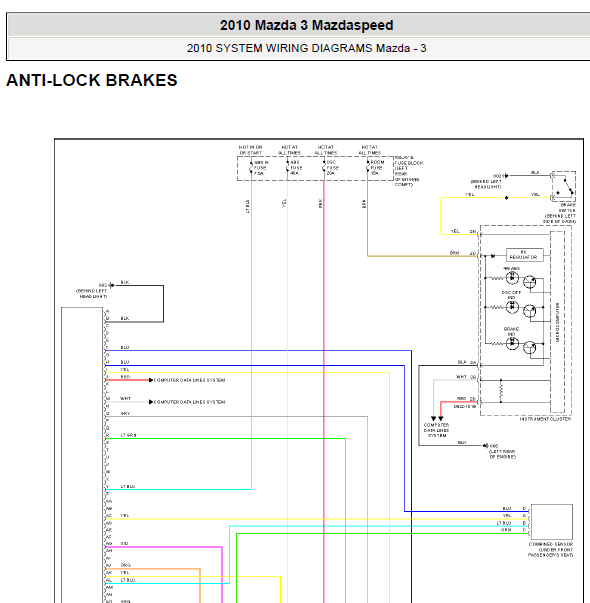Click the 'LT GRN' wire label at pin R
The image size is (590, 603).
[x=128, y=435]
